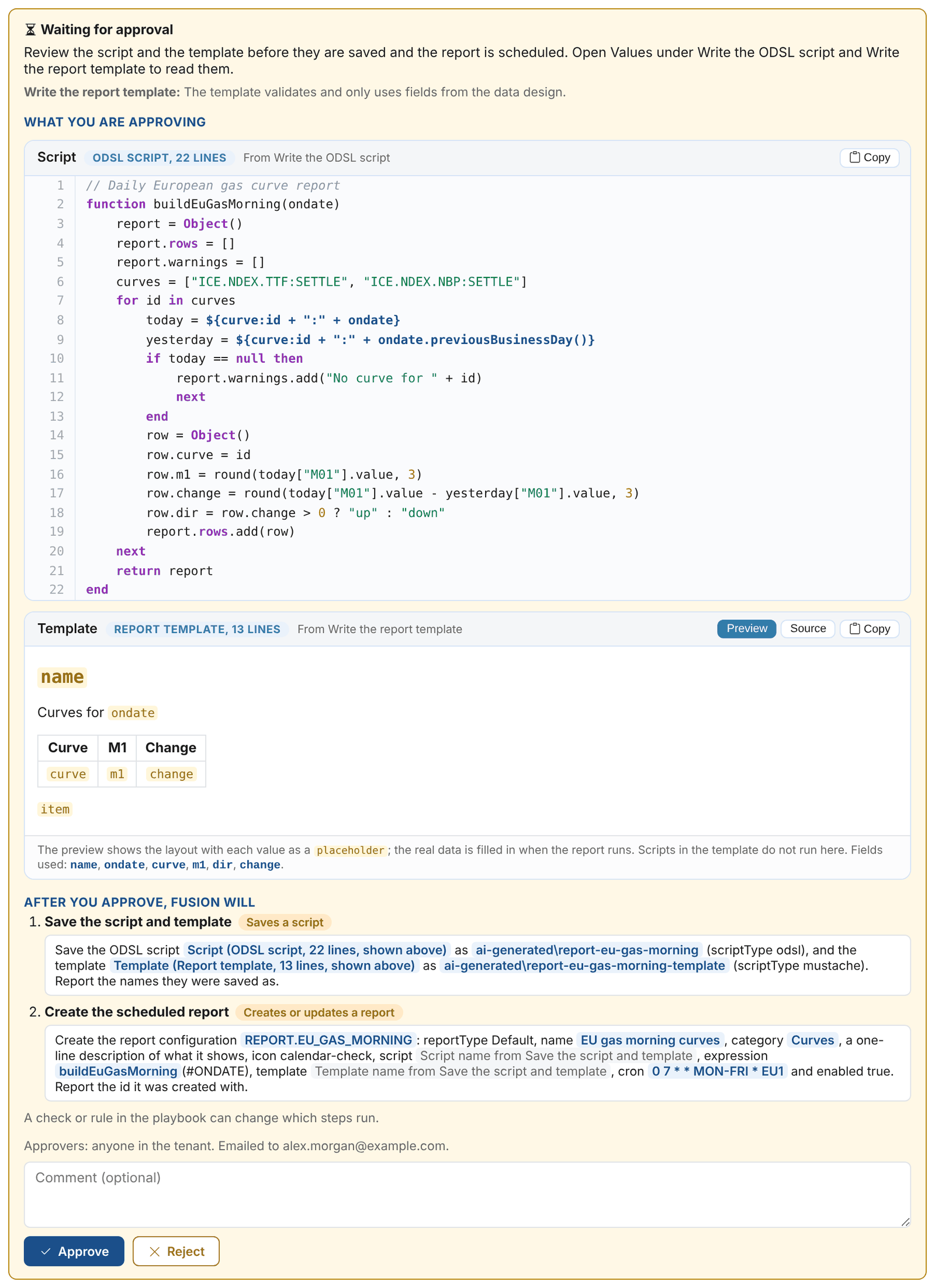Click the hourglass icon beside Waiting for approval
This screenshot has height=1288, width=935.
[x=30, y=30]
